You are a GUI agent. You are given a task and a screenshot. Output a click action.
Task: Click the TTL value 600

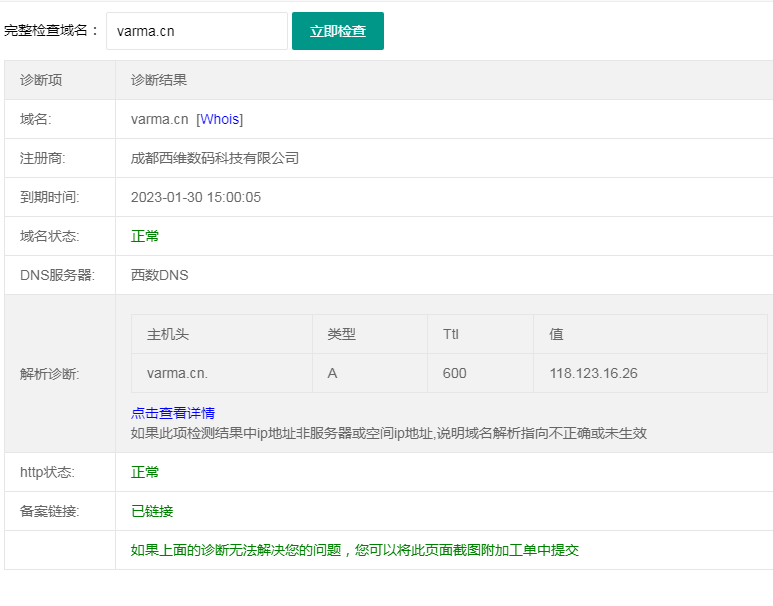[454, 373]
